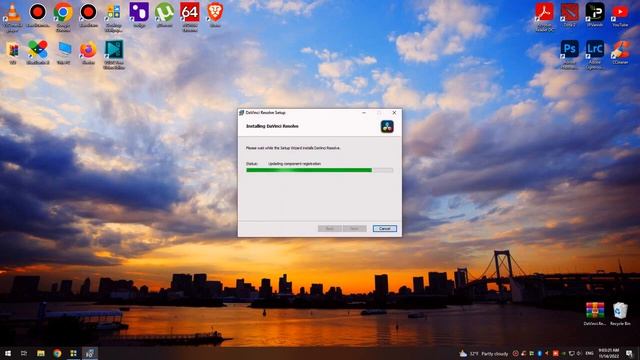
Task: Open the purple desktop shortcut icon
Action: [139, 15]
